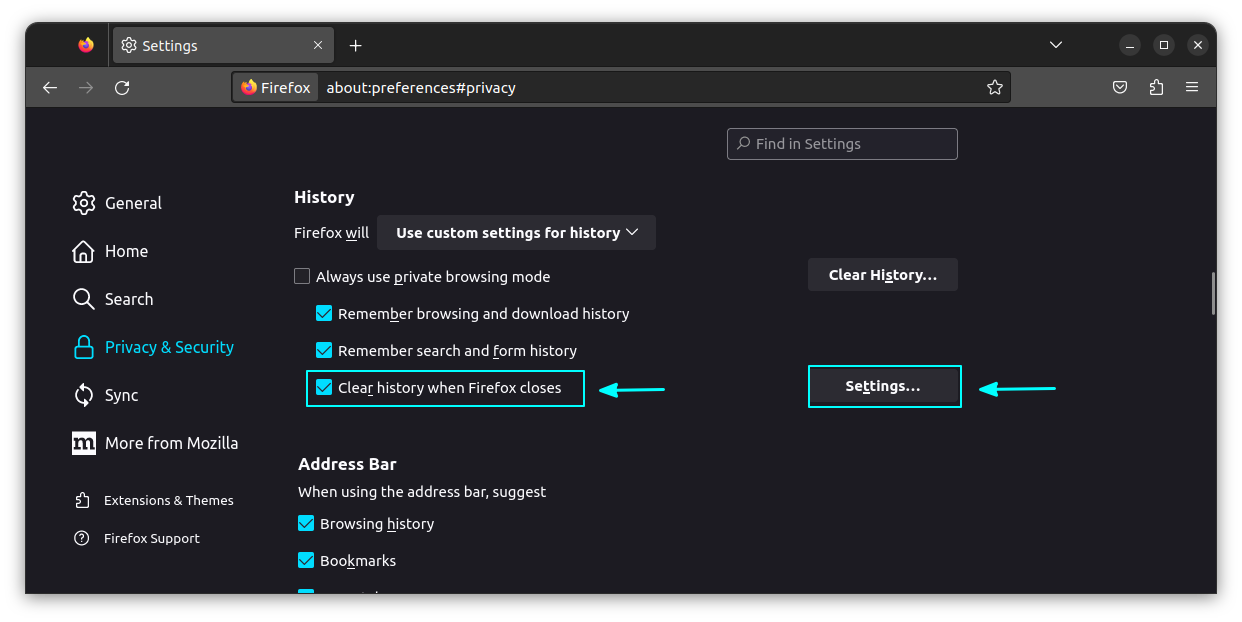The width and height of the screenshot is (1242, 622).
Task: Open history clearing Settings button
Action: pos(884,386)
